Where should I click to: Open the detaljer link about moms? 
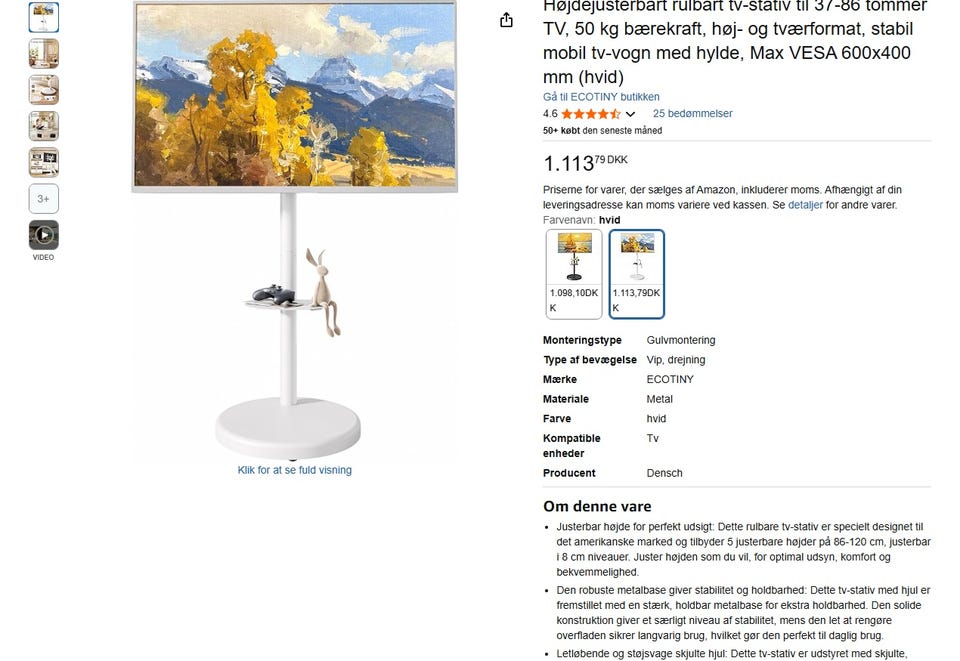click(805, 205)
